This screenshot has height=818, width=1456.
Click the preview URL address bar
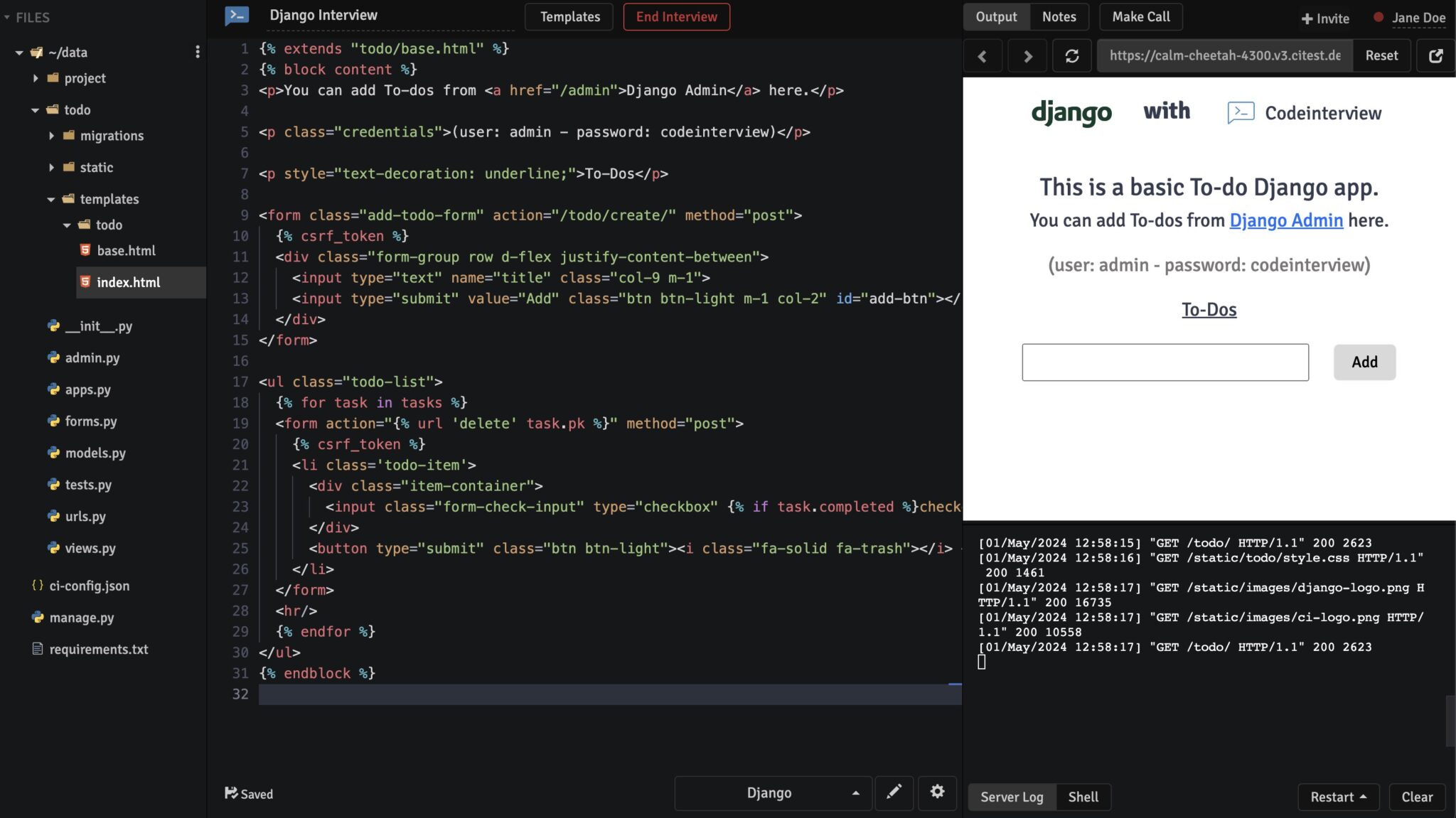click(x=1226, y=55)
